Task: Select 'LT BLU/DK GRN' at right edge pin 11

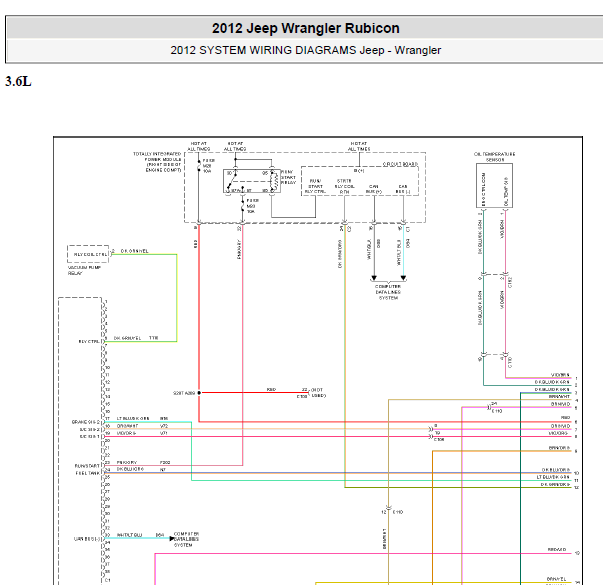Action: pos(553,477)
